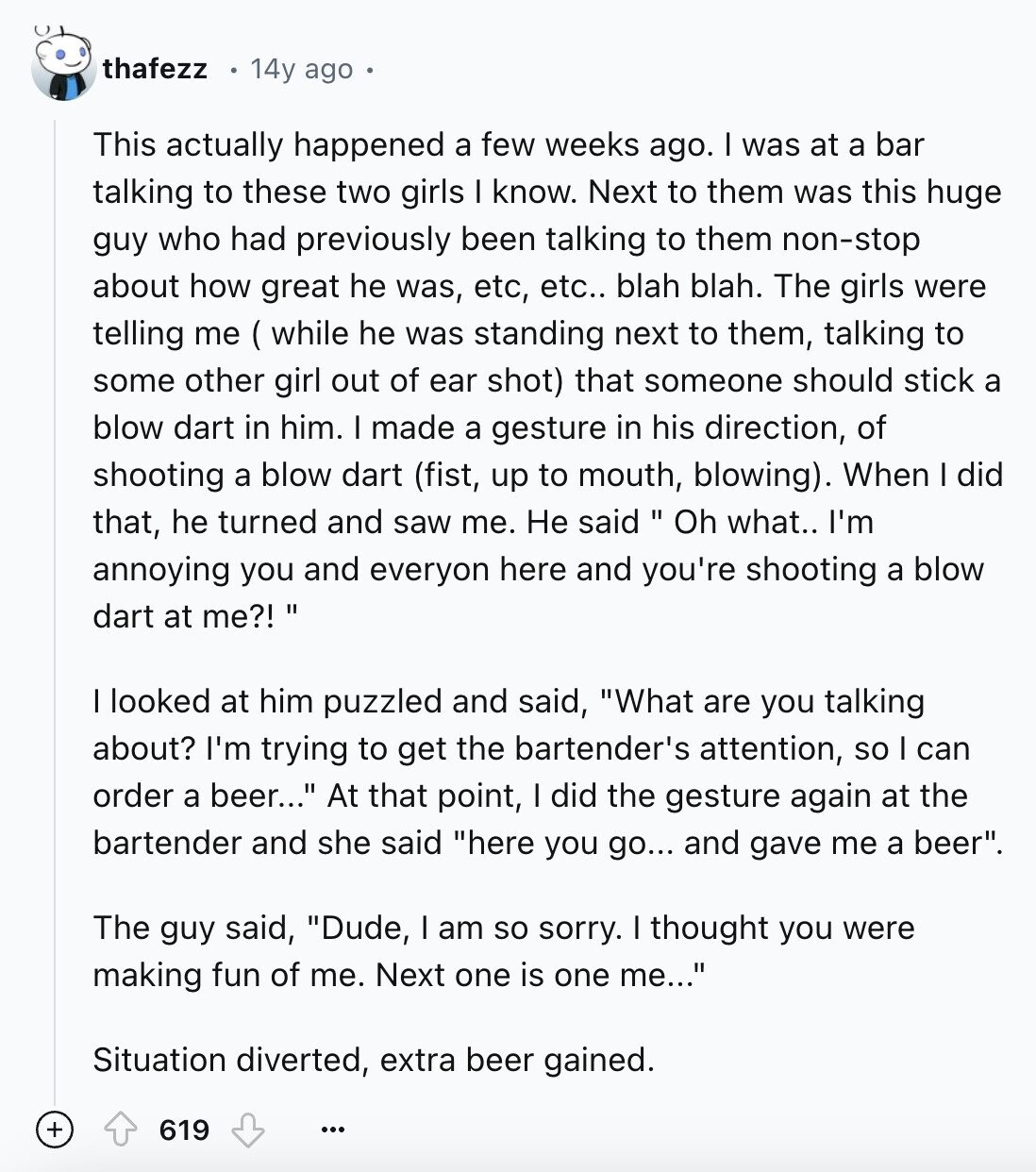Image resolution: width=1036 pixels, height=1172 pixels.
Task: Downvote the comment with the down arrow
Action: tap(248, 1129)
